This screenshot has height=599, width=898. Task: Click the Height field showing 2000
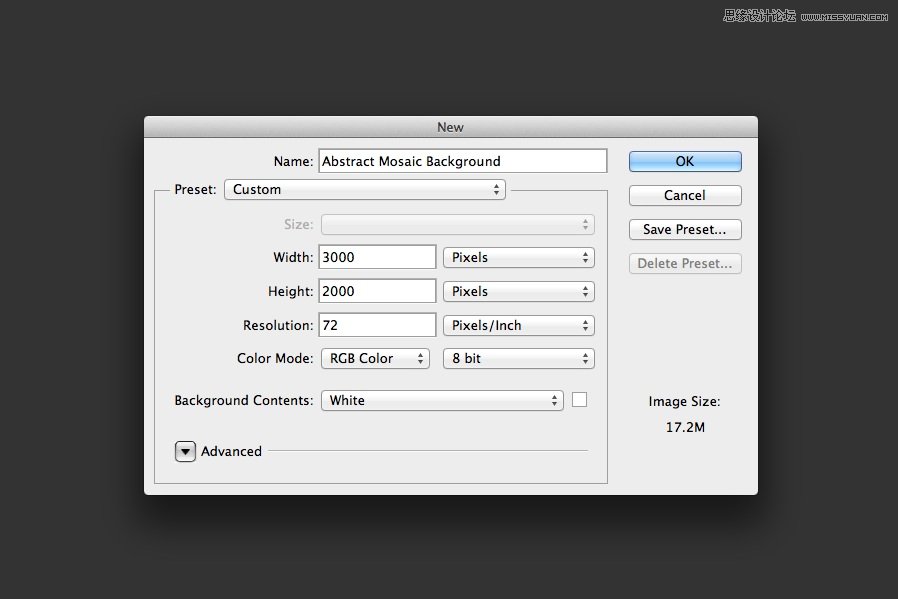pyautogui.click(x=377, y=291)
